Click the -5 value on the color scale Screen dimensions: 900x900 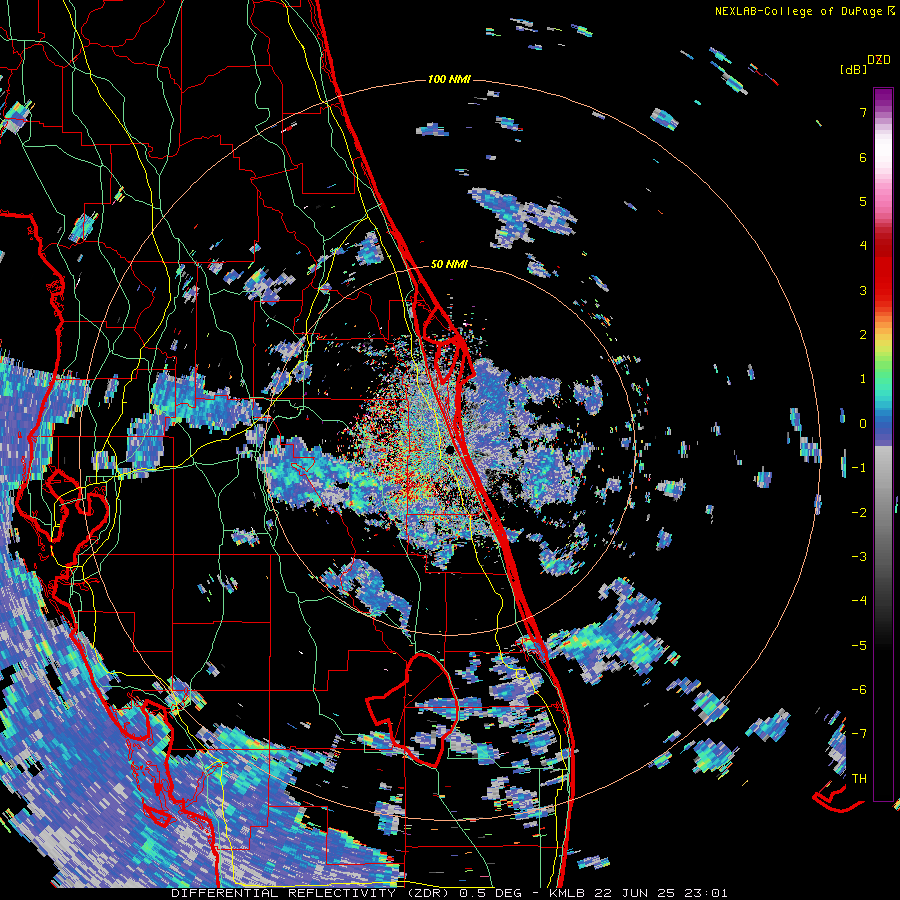click(x=859, y=646)
